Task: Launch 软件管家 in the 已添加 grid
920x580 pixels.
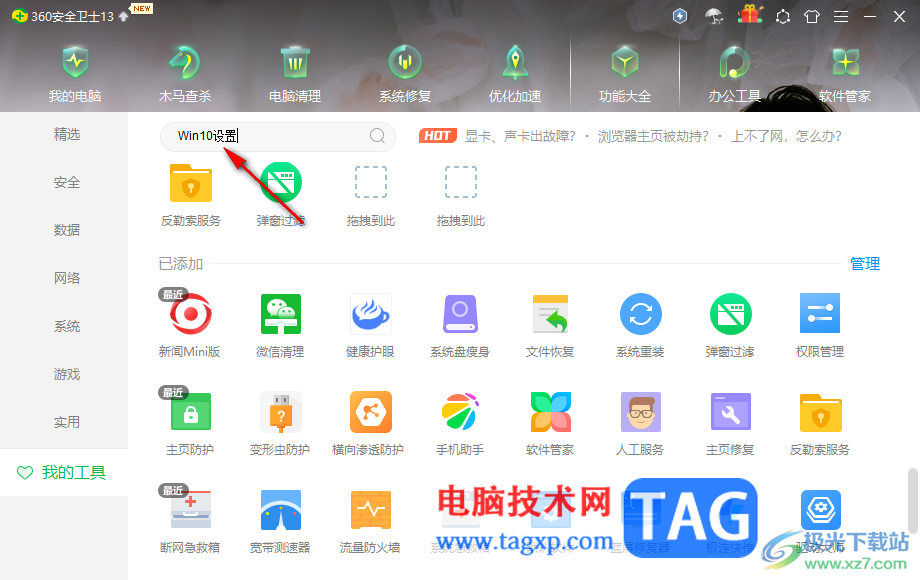Action: pos(550,422)
